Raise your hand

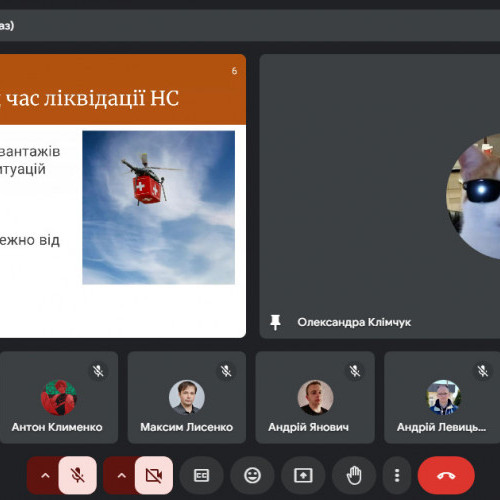pyautogui.click(x=354, y=475)
